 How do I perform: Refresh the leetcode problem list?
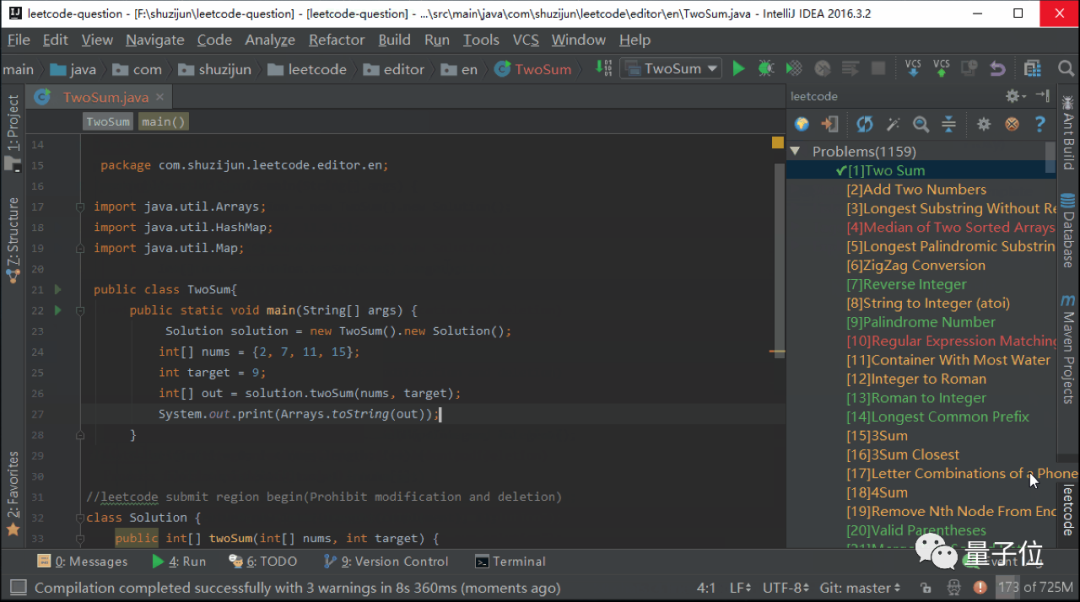(864, 124)
